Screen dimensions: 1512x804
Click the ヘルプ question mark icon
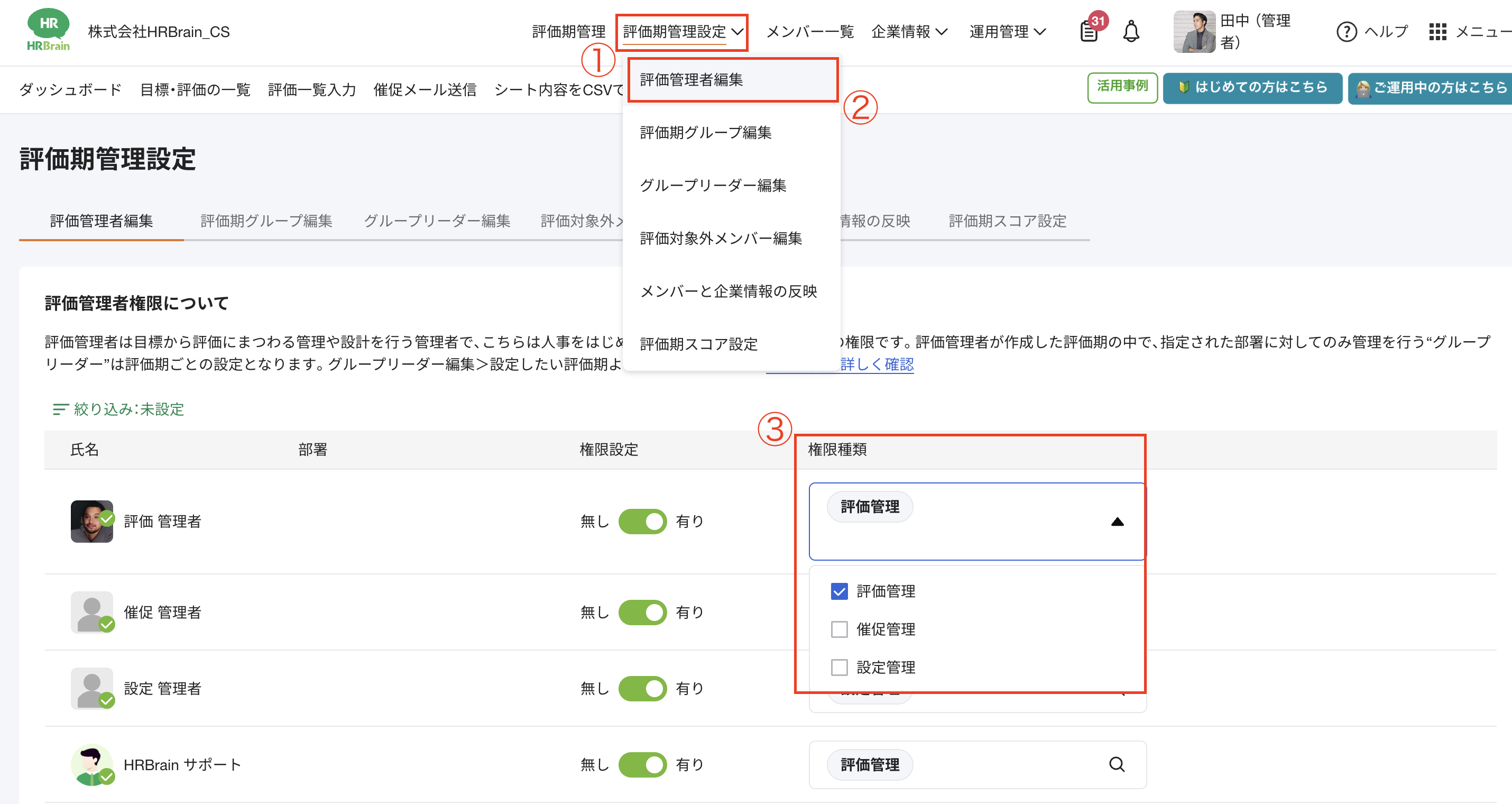1347,32
